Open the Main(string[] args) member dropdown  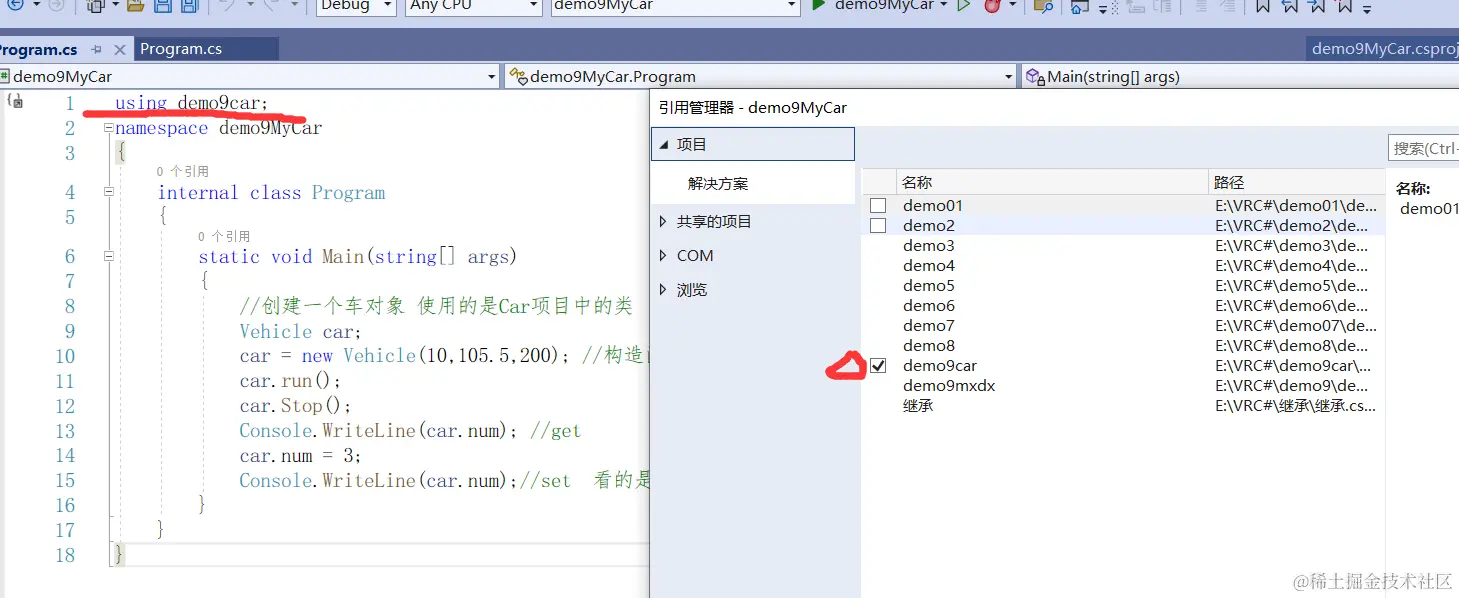[1240, 76]
